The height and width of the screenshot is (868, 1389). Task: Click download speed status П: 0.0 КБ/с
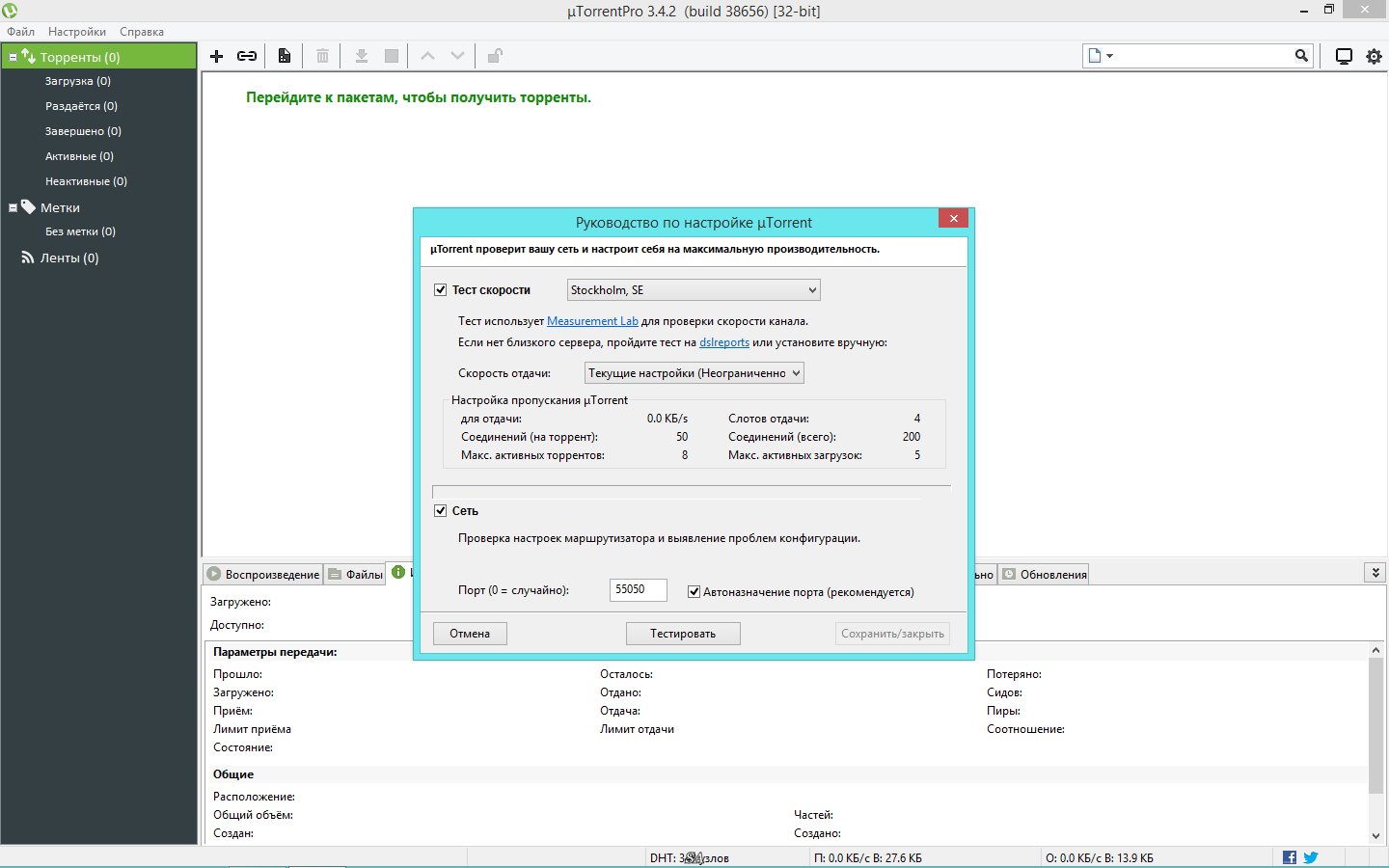point(868,857)
